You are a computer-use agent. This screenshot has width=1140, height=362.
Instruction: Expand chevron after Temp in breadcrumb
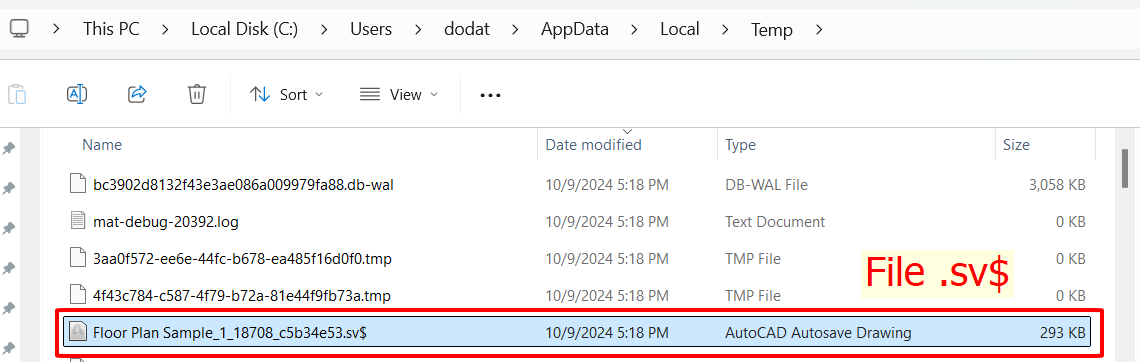[819, 30]
